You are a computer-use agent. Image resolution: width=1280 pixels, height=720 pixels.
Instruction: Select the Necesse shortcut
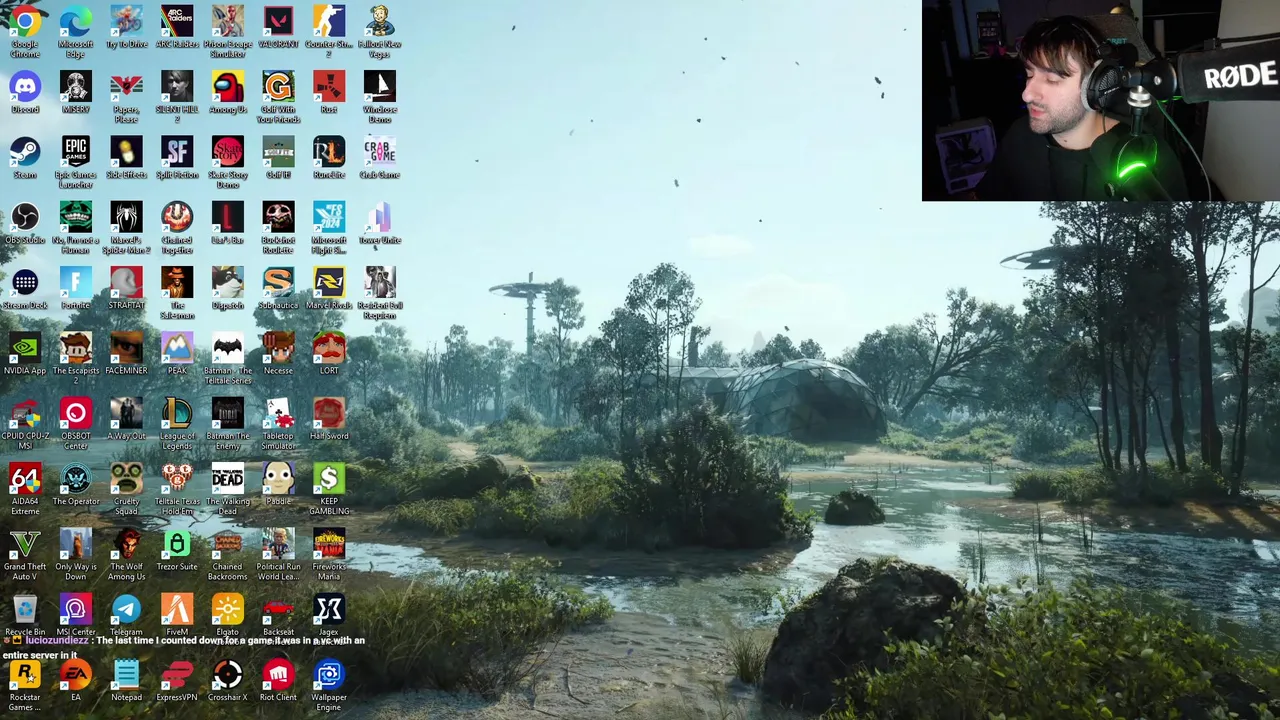[x=278, y=348]
